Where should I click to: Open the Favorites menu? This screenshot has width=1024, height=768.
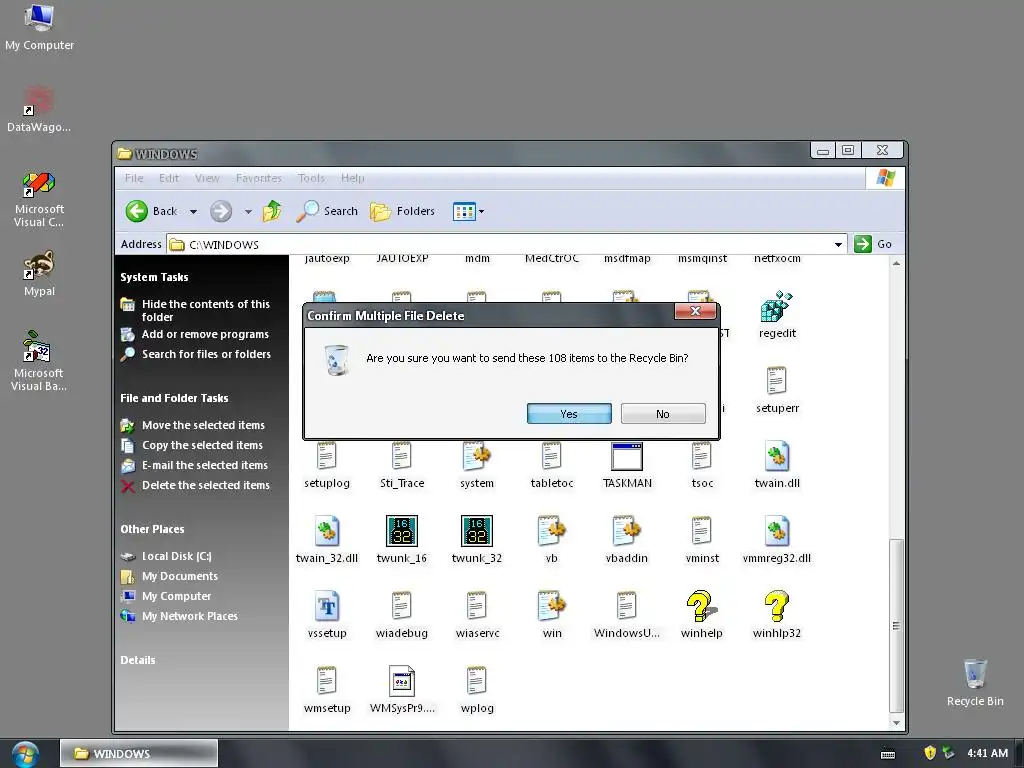pos(259,178)
